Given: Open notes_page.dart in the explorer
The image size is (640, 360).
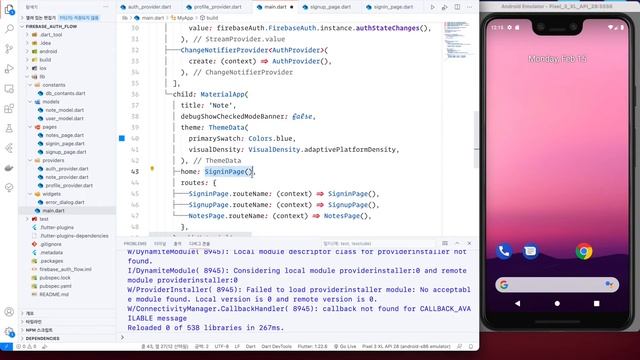Looking at the screenshot, I should (64, 135).
